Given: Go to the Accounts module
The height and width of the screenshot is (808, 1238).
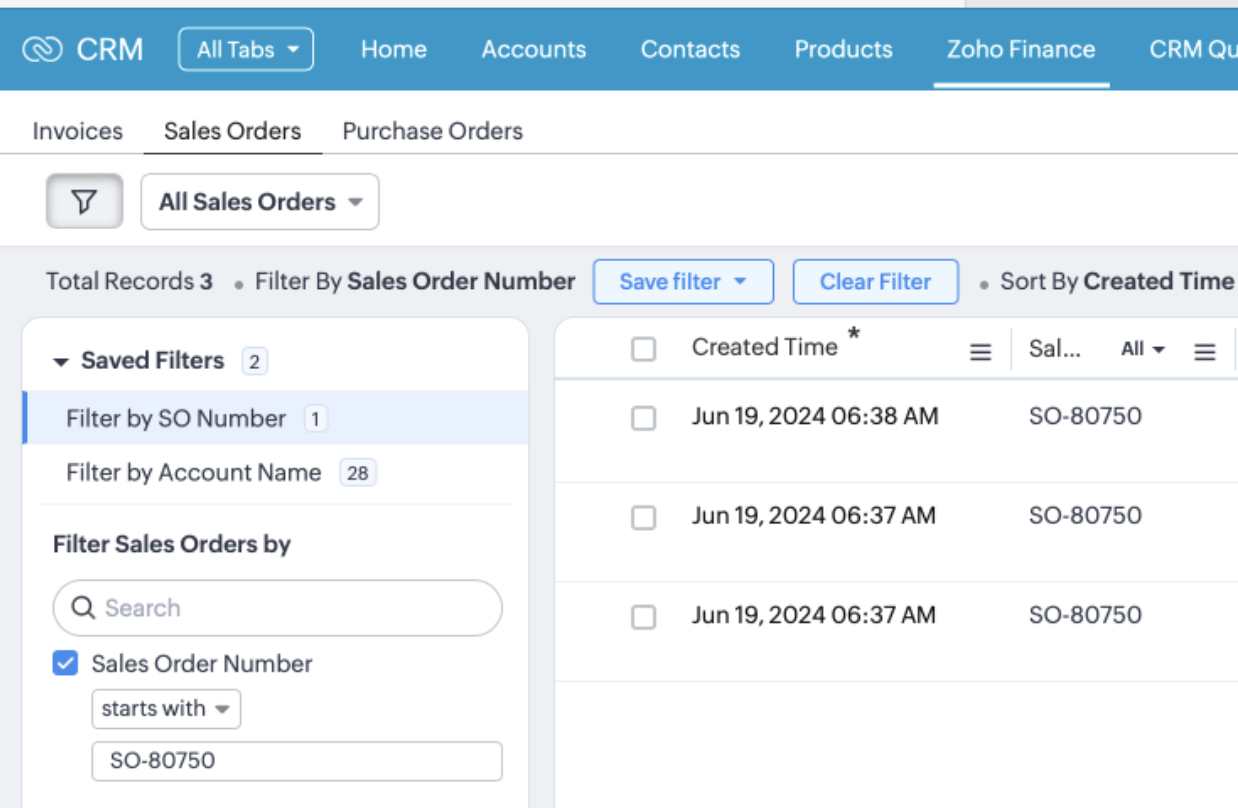Looking at the screenshot, I should click(x=534, y=49).
